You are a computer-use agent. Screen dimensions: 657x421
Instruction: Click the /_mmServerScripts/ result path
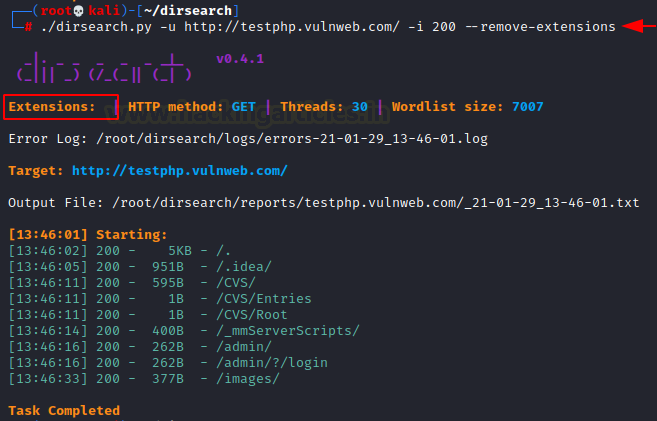tap(288, 331)
